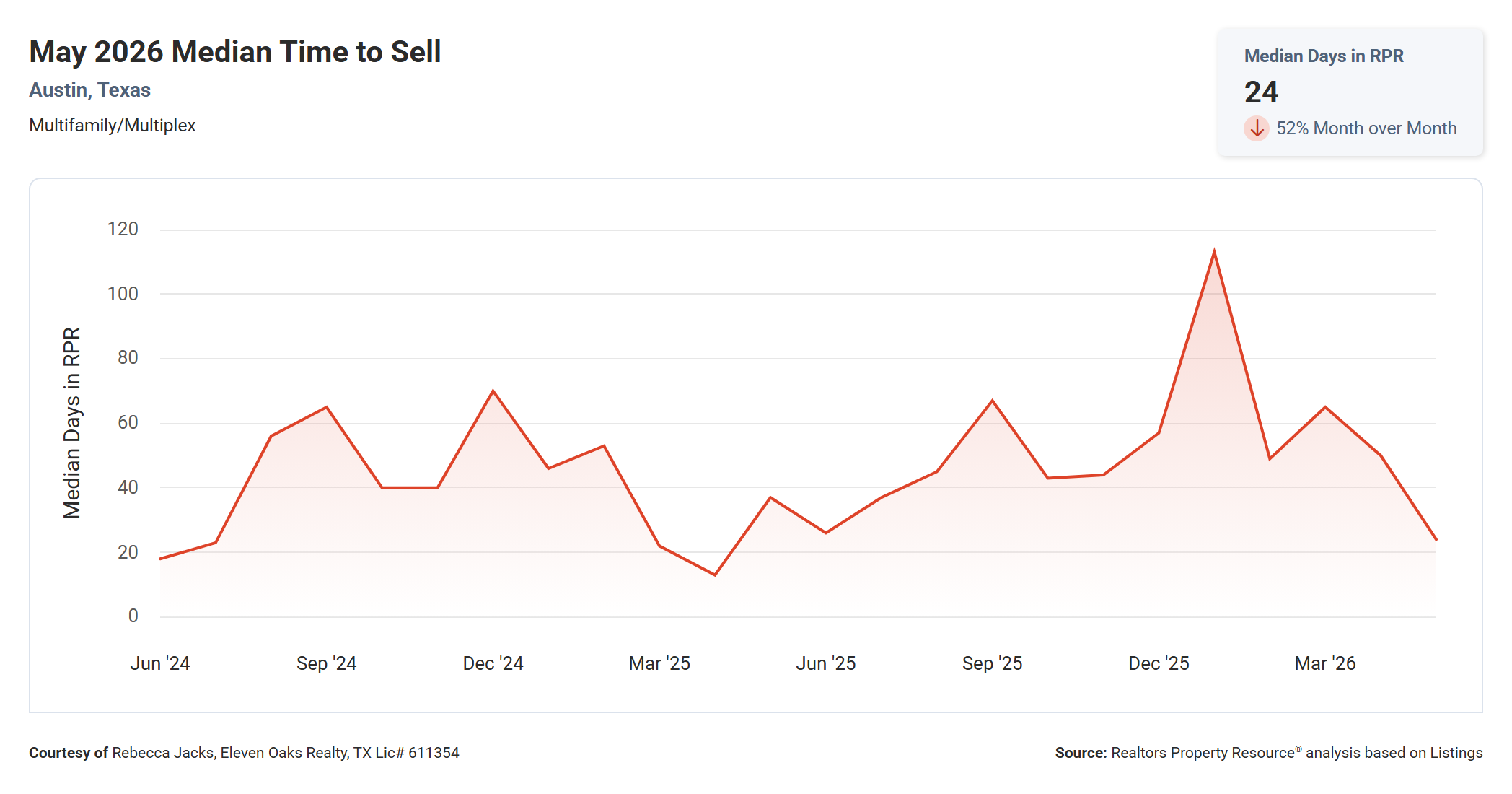This screenshot has height=794, width=1512.
Task: Click the lowest trough point on the line chart
Action: pos(715,575)
